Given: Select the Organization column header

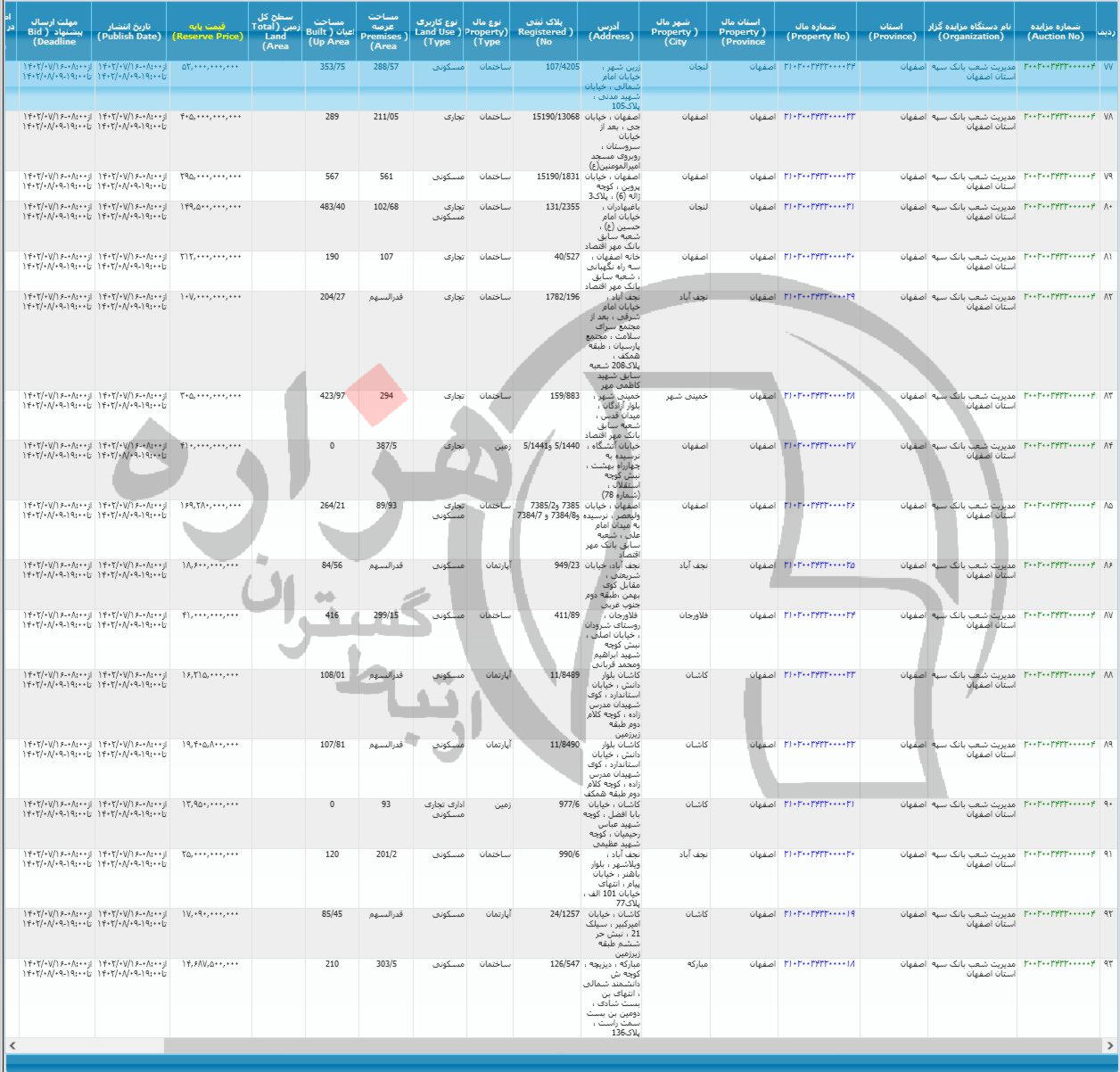Looking at the screenshot, I should [x=971, y=32].
